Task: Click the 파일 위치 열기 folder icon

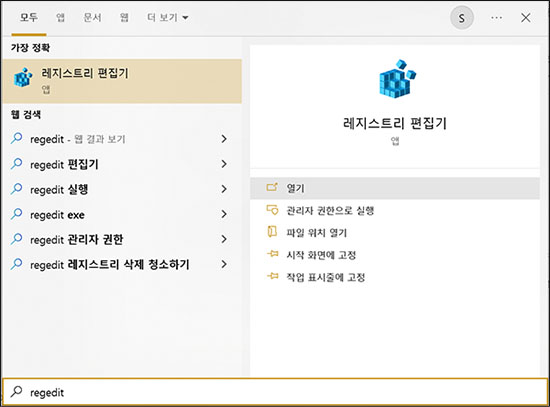Action: pos(272,232)
